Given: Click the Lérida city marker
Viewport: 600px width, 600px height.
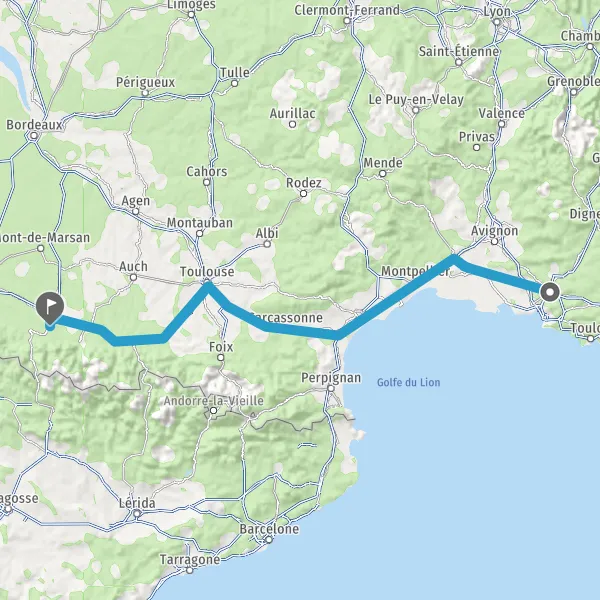Looking at the screenshot, I should [x=137, y=514].
